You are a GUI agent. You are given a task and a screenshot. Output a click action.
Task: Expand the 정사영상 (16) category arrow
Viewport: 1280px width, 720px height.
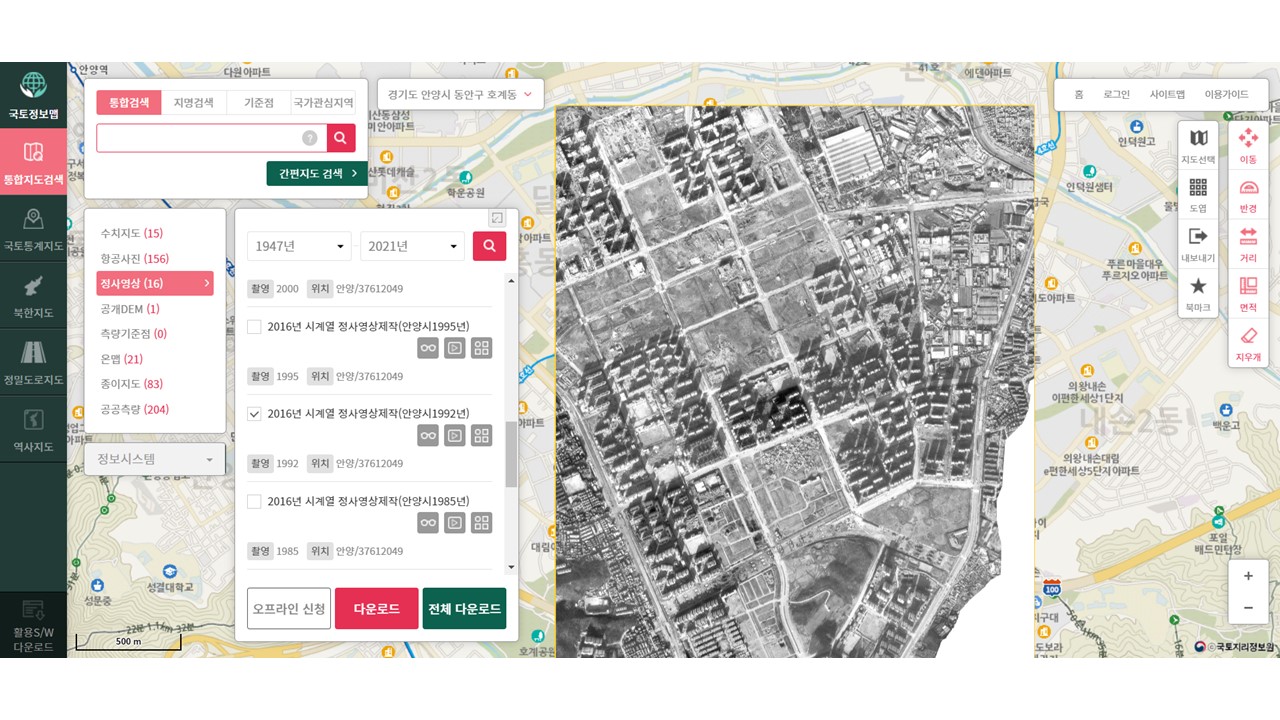click(207, 284)
